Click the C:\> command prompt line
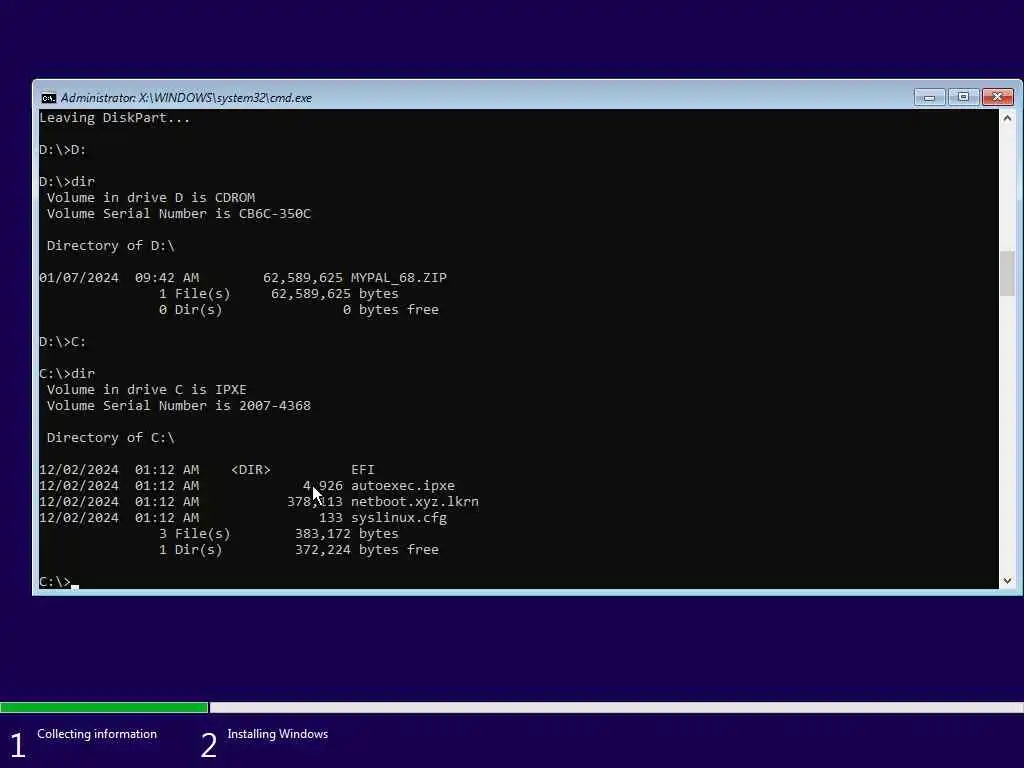Viewport: 1024px width, 768px height. 59,581
